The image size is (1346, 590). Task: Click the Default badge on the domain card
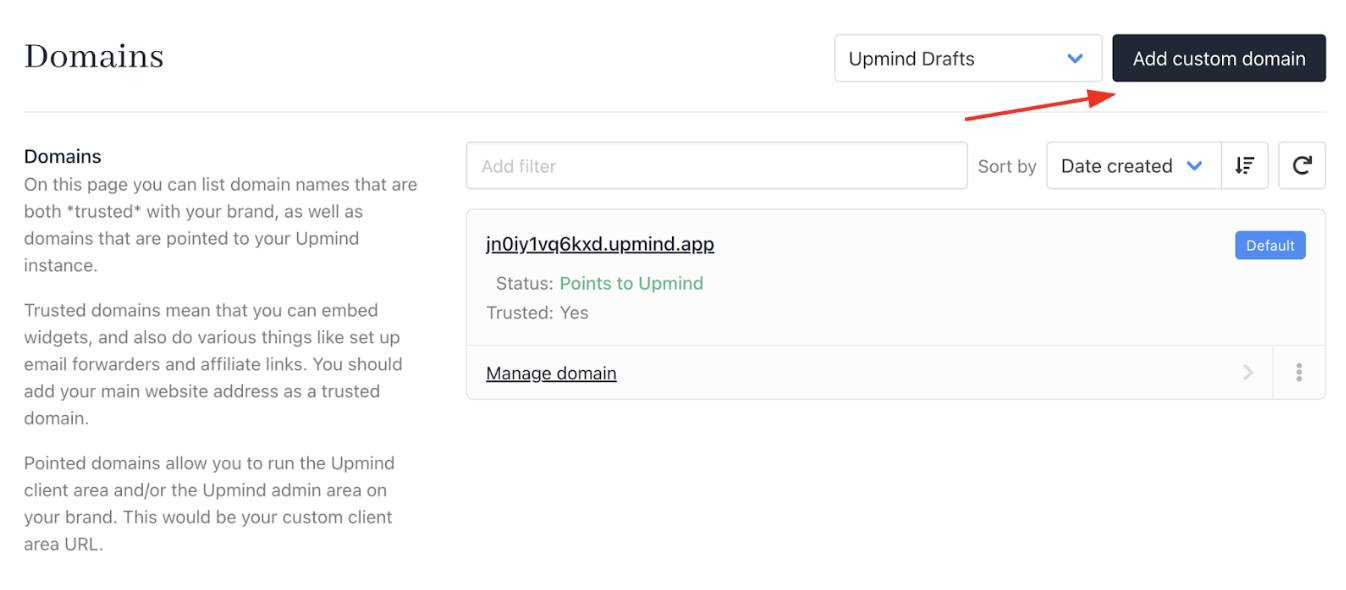click(x=1270, y=246)
